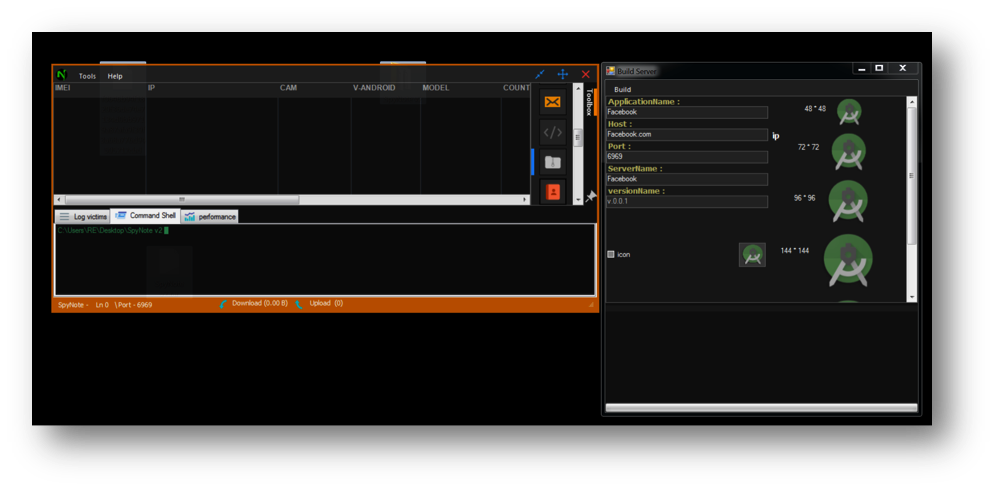
Task: Click the Host input field
Action: (x=686, y=134)
